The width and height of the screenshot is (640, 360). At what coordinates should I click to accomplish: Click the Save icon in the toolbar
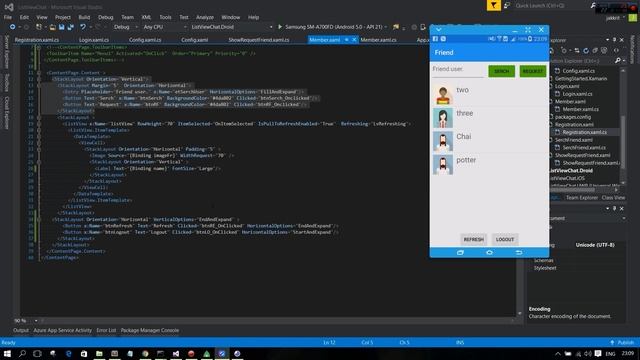61,27
